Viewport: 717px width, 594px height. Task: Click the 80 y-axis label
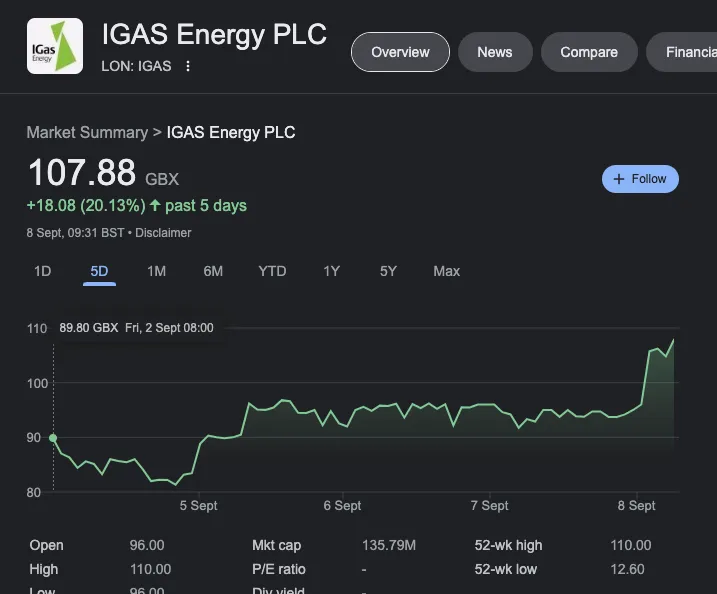point(34,492)
